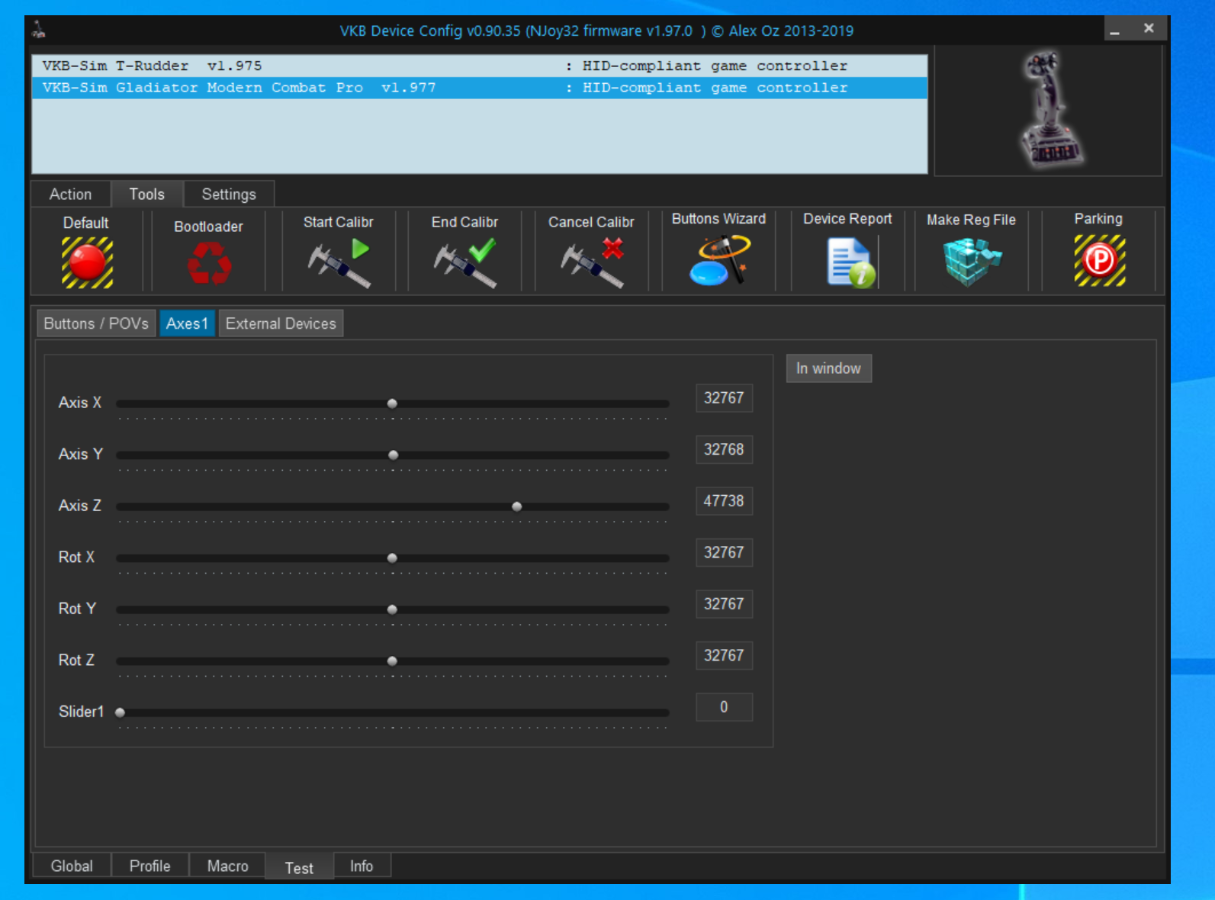This screenshot has height=900, width=1215.
Task: Launch the Buttons Wizard icon
Action: pyautogui.click(x=719, y=260)
